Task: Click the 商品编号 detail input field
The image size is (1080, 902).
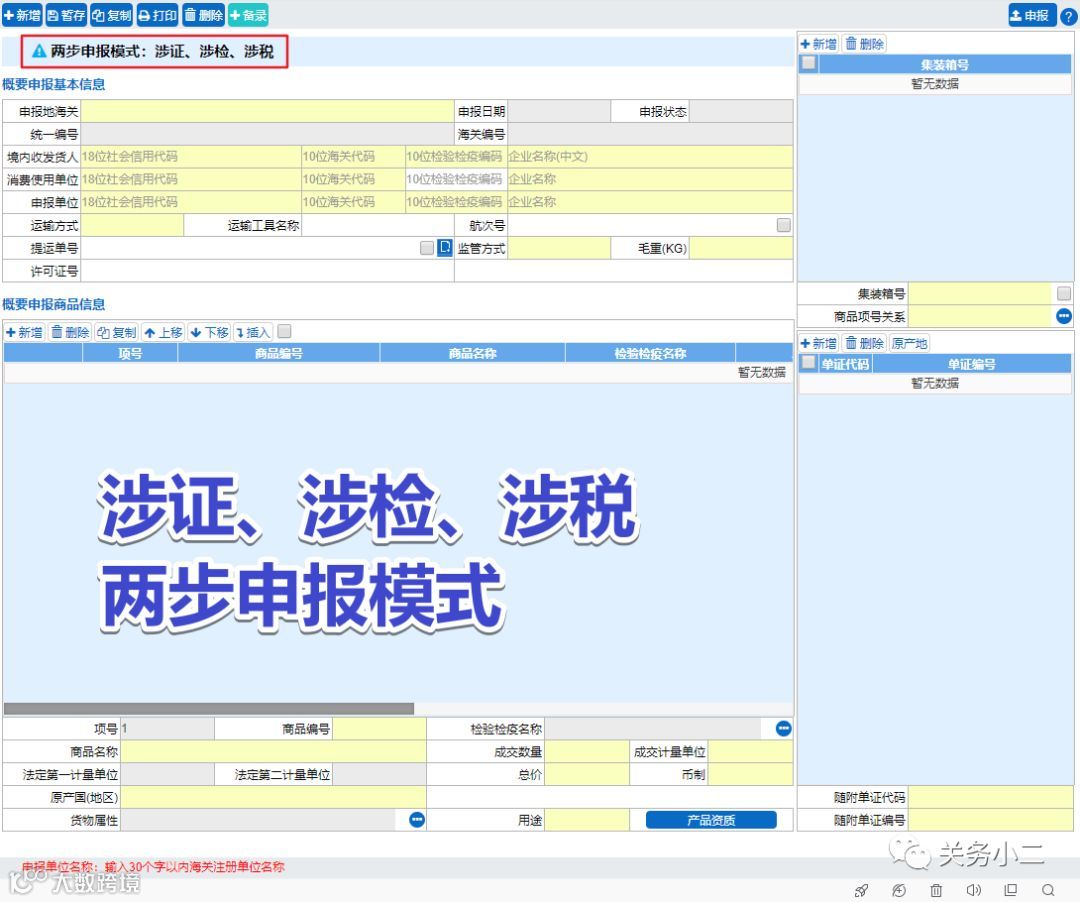Action: point(379,729)
